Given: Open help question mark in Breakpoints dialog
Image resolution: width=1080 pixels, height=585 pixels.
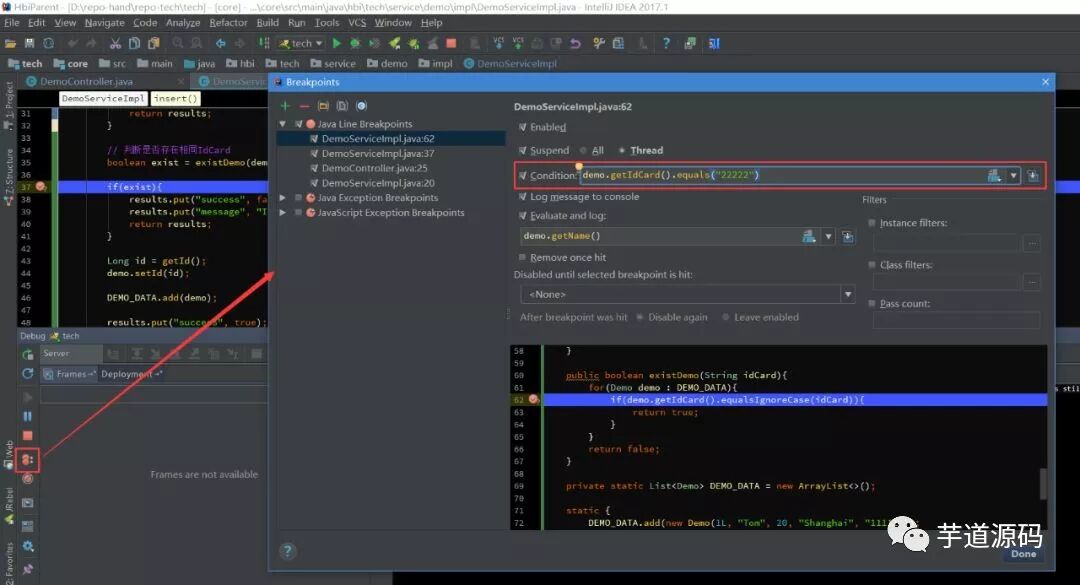Looking at the screenshot, I should (x=288, y=551).
